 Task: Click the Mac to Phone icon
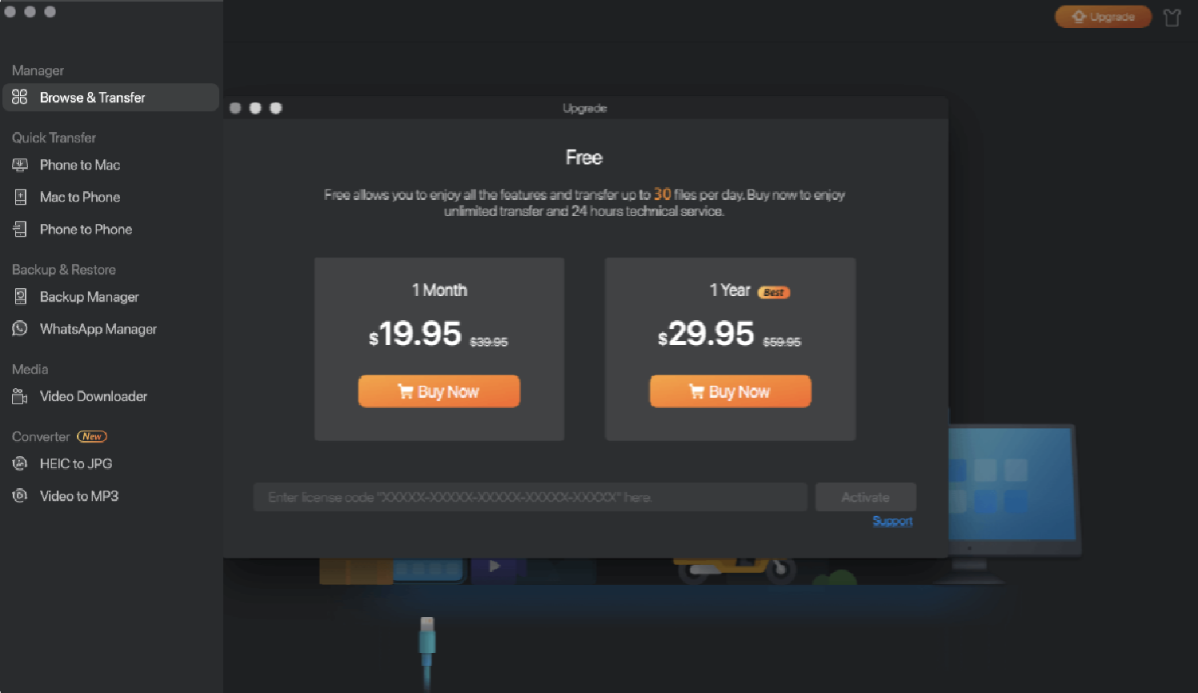tap(20, 197)
